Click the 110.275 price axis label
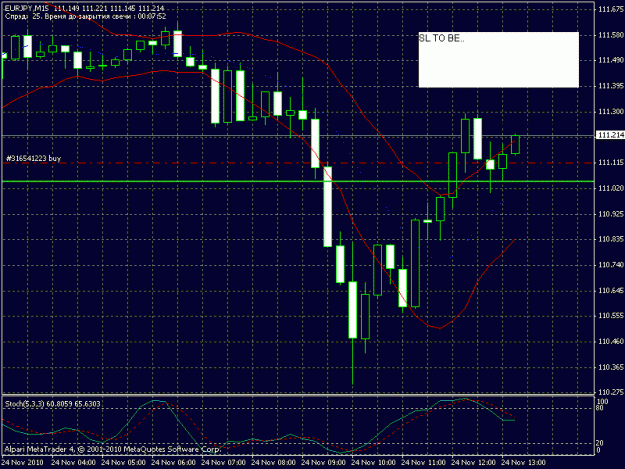625x469 pixels. click(611, 392)
